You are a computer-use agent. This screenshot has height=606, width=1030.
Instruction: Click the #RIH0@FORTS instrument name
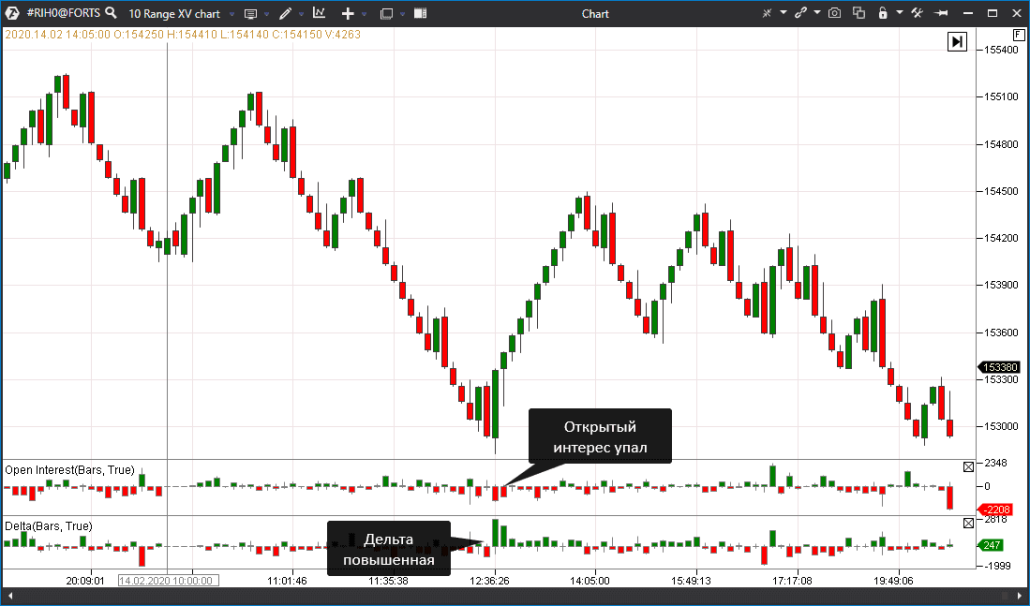63,13
